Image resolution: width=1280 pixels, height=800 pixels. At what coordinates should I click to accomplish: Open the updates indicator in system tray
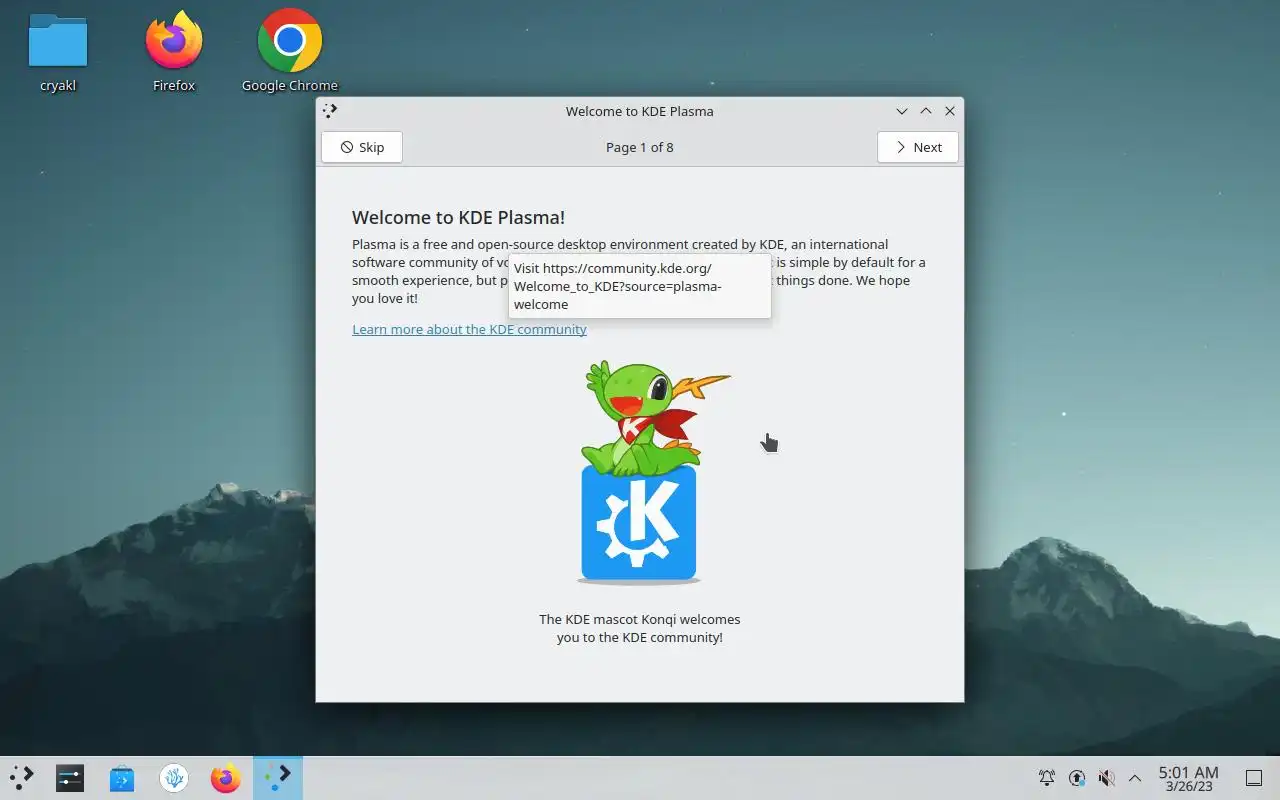[x=1077, y=777]
